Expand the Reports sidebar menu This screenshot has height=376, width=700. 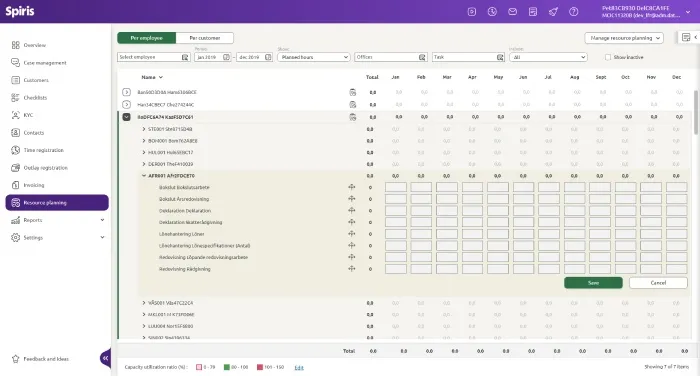pos(102,220)
